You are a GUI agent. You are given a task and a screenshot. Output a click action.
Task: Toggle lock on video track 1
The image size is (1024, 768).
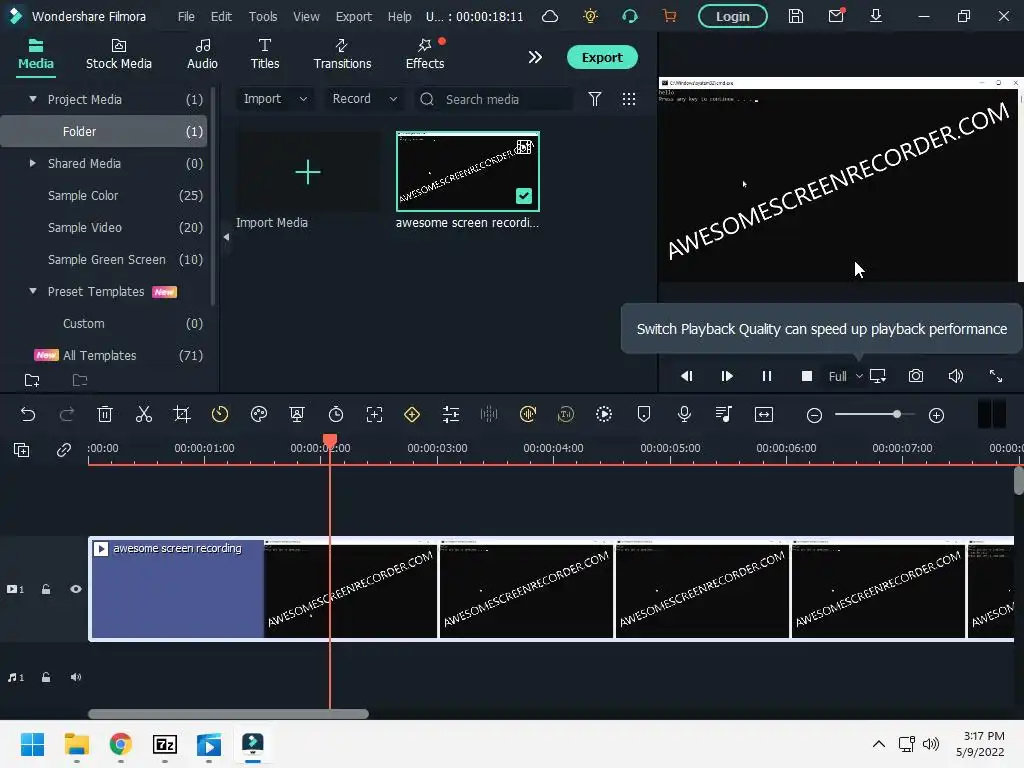click(x=46, y=588)
